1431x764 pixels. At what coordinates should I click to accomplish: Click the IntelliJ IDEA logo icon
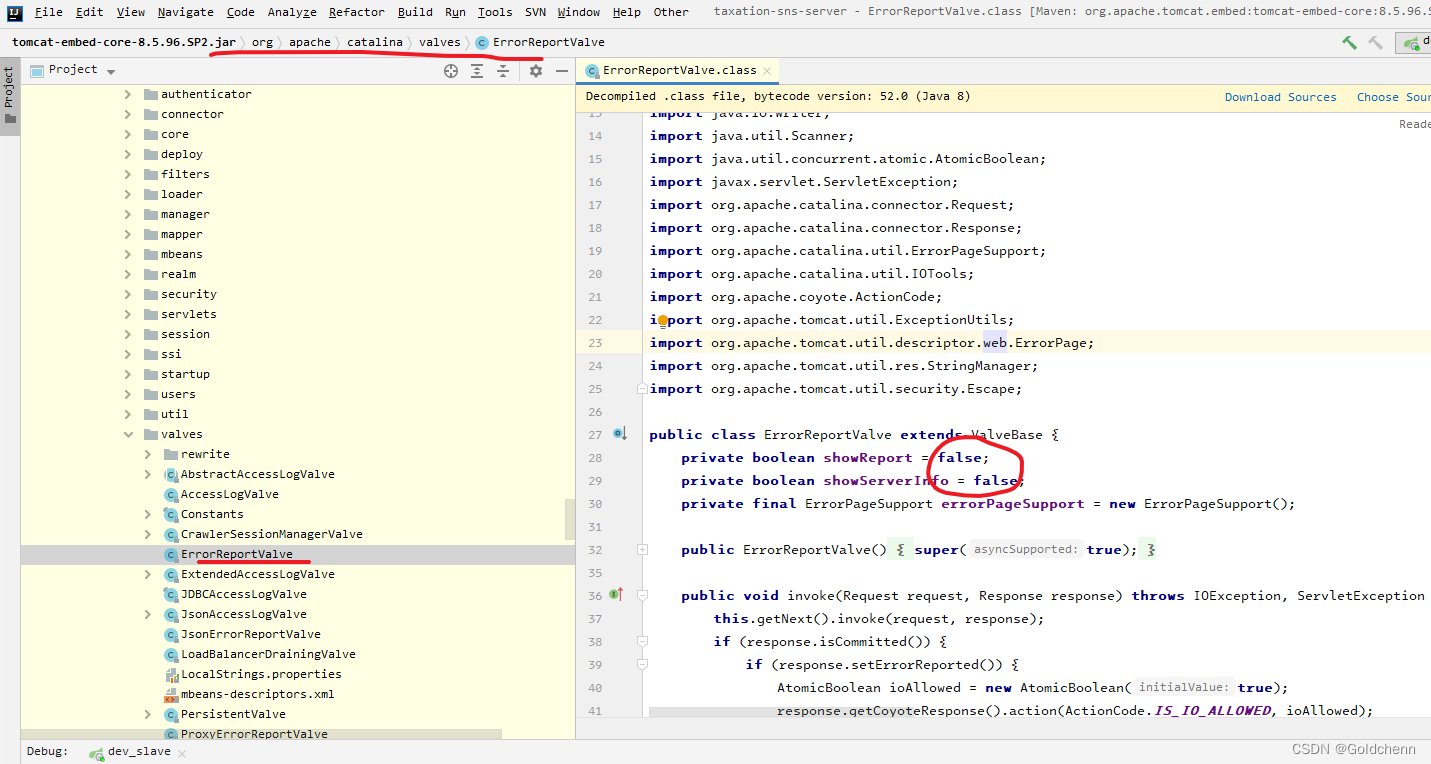(x=15, y=12)
